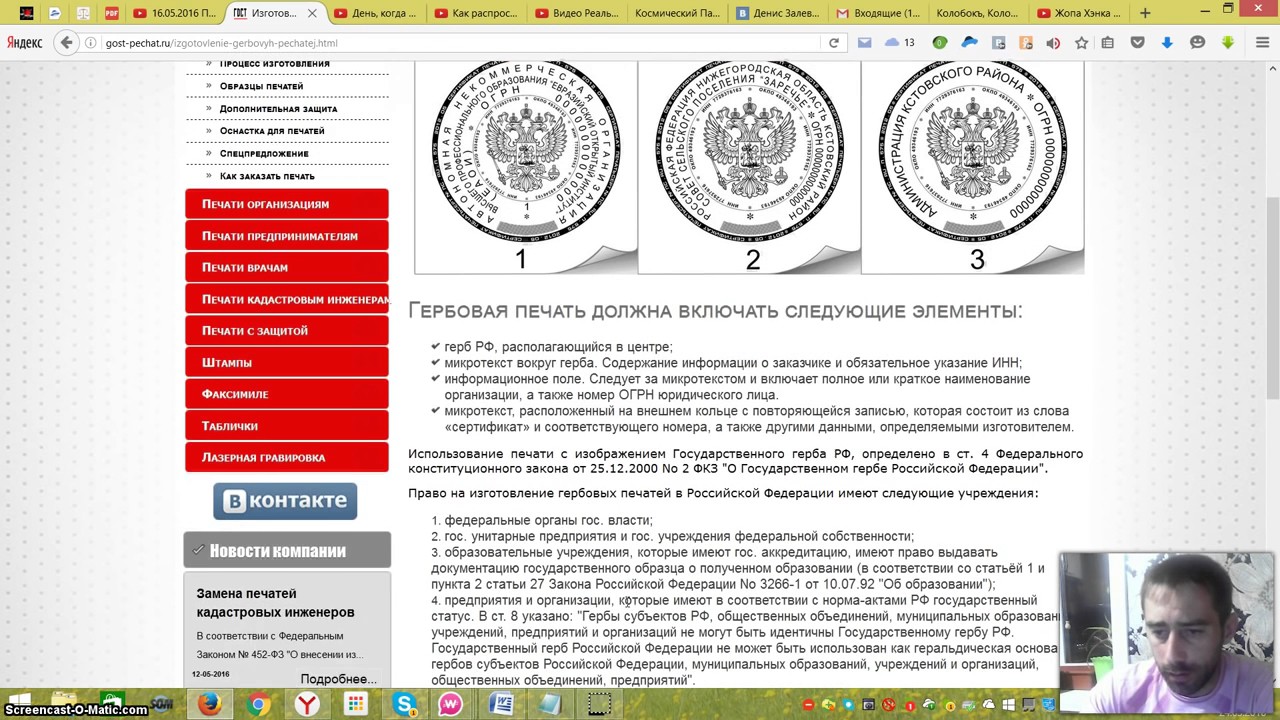Click the speaker sound icon in toolbar
This screenshot has height=720, width=1280.
click(1053, 43)
